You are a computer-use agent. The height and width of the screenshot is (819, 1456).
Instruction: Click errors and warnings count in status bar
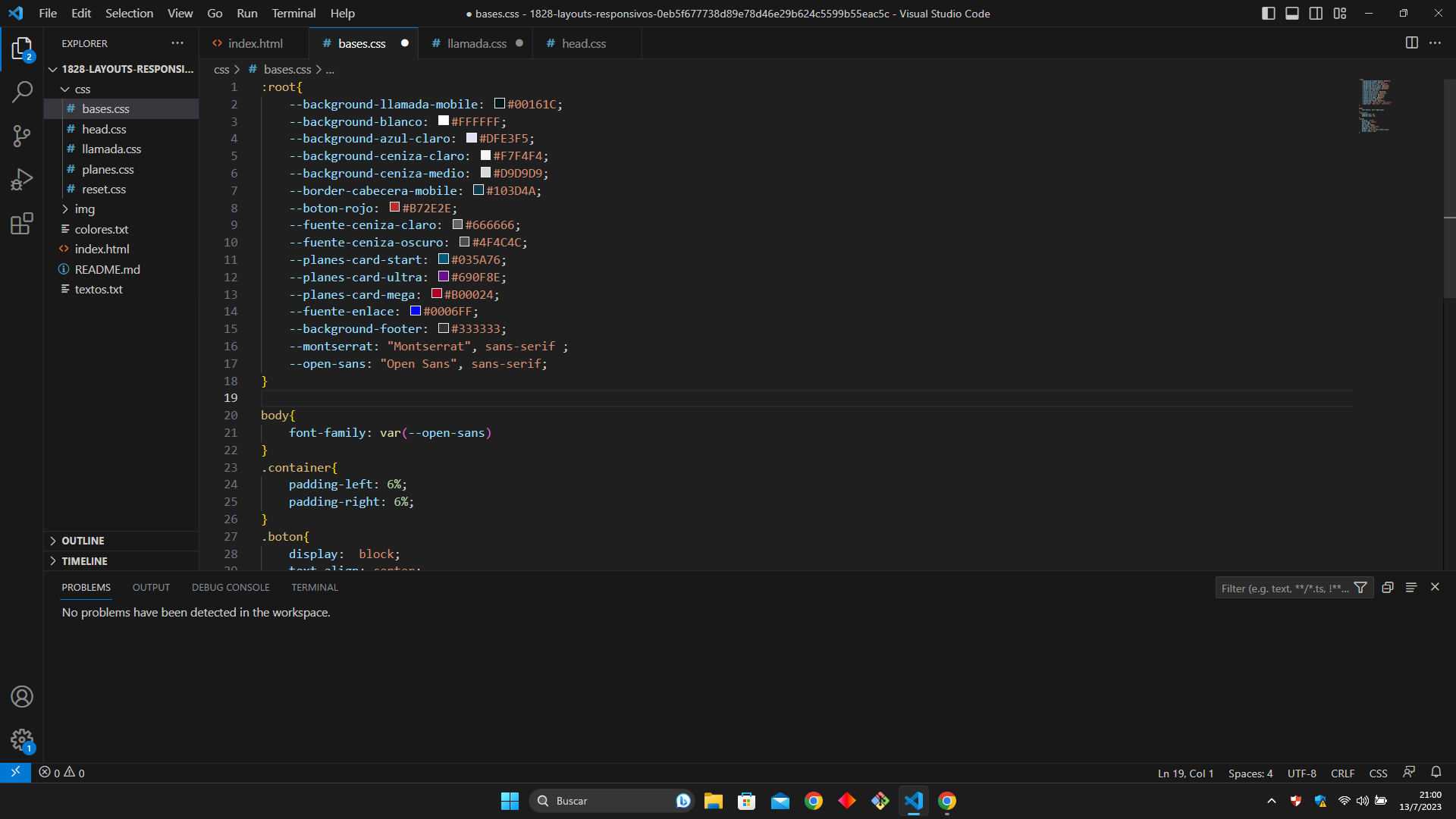coord(61,773)
